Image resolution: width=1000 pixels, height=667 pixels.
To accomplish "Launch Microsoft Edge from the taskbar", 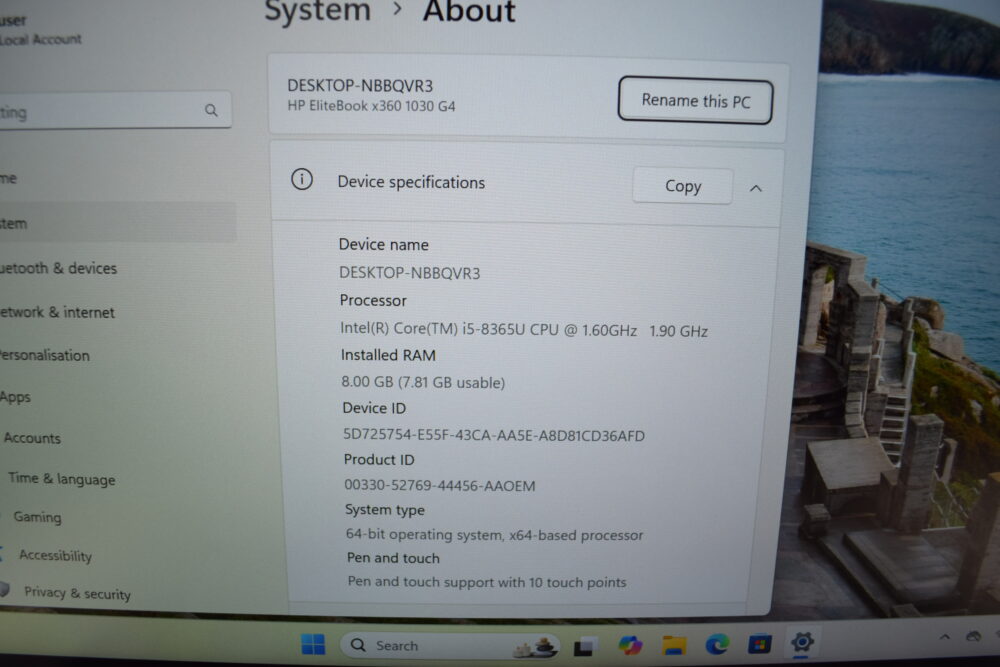I will [x=717, y=645].
